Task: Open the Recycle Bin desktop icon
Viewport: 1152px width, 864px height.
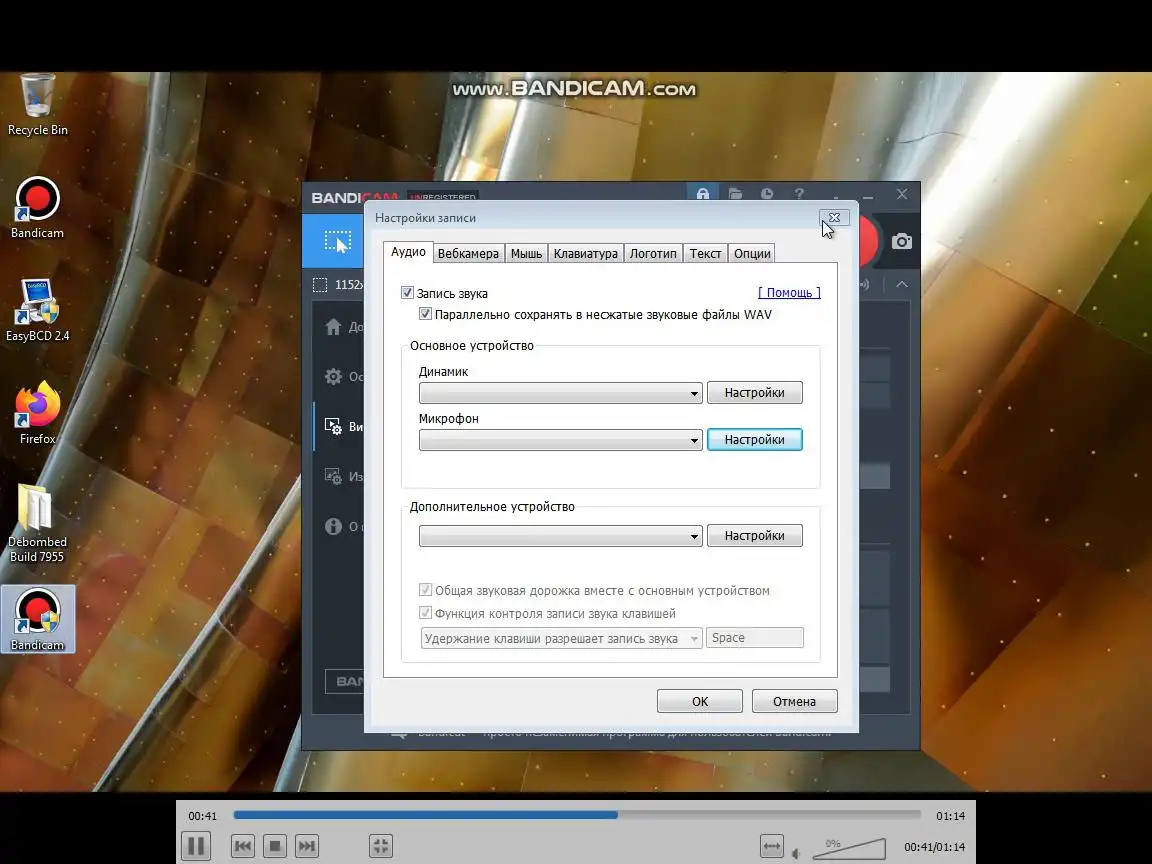Action: tap(37, 105)
